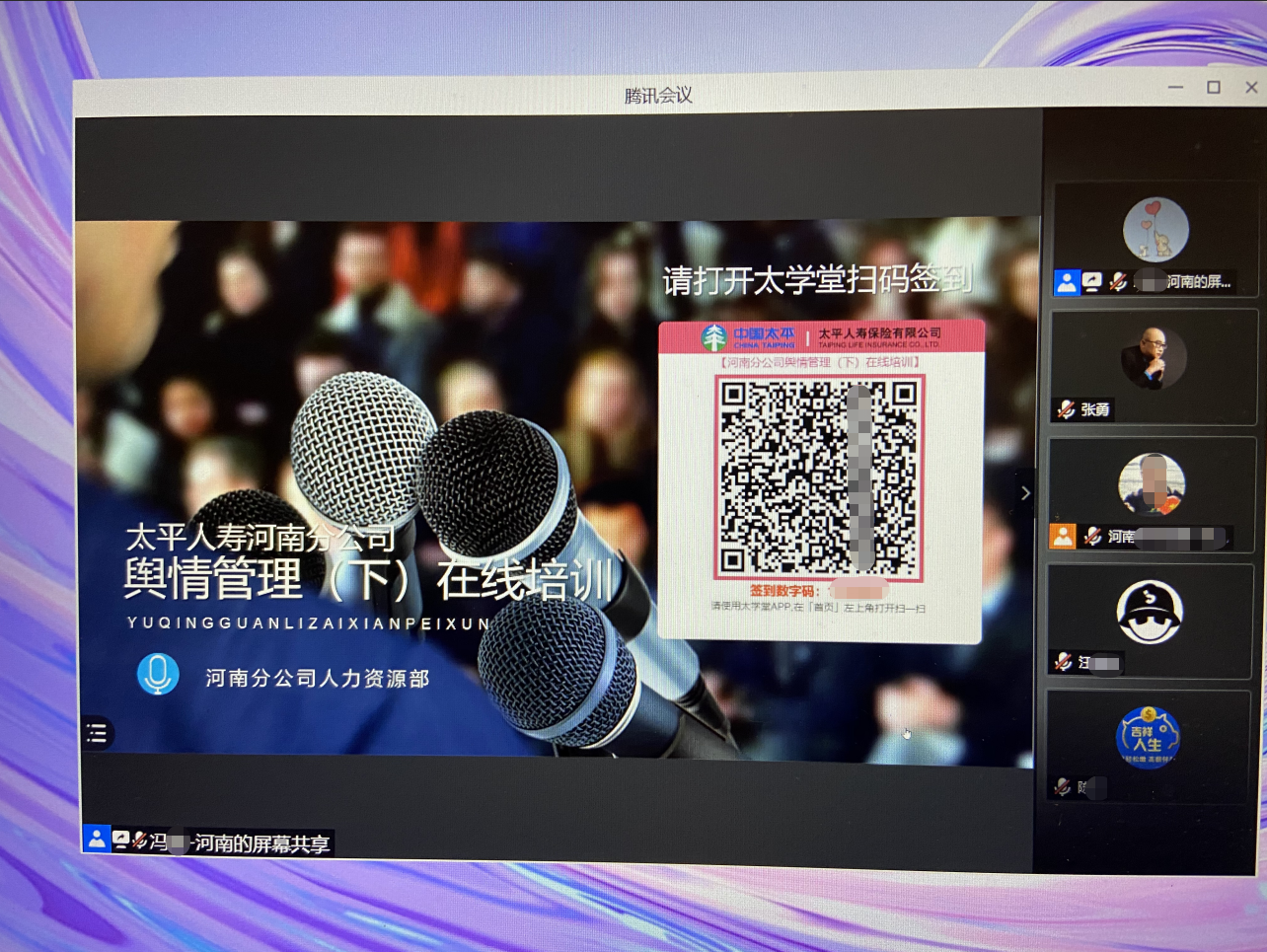Viewport: 1267px width, 952px height.
Task: Click the 签到数字码 text below QR code
Action: pos(783,590)
